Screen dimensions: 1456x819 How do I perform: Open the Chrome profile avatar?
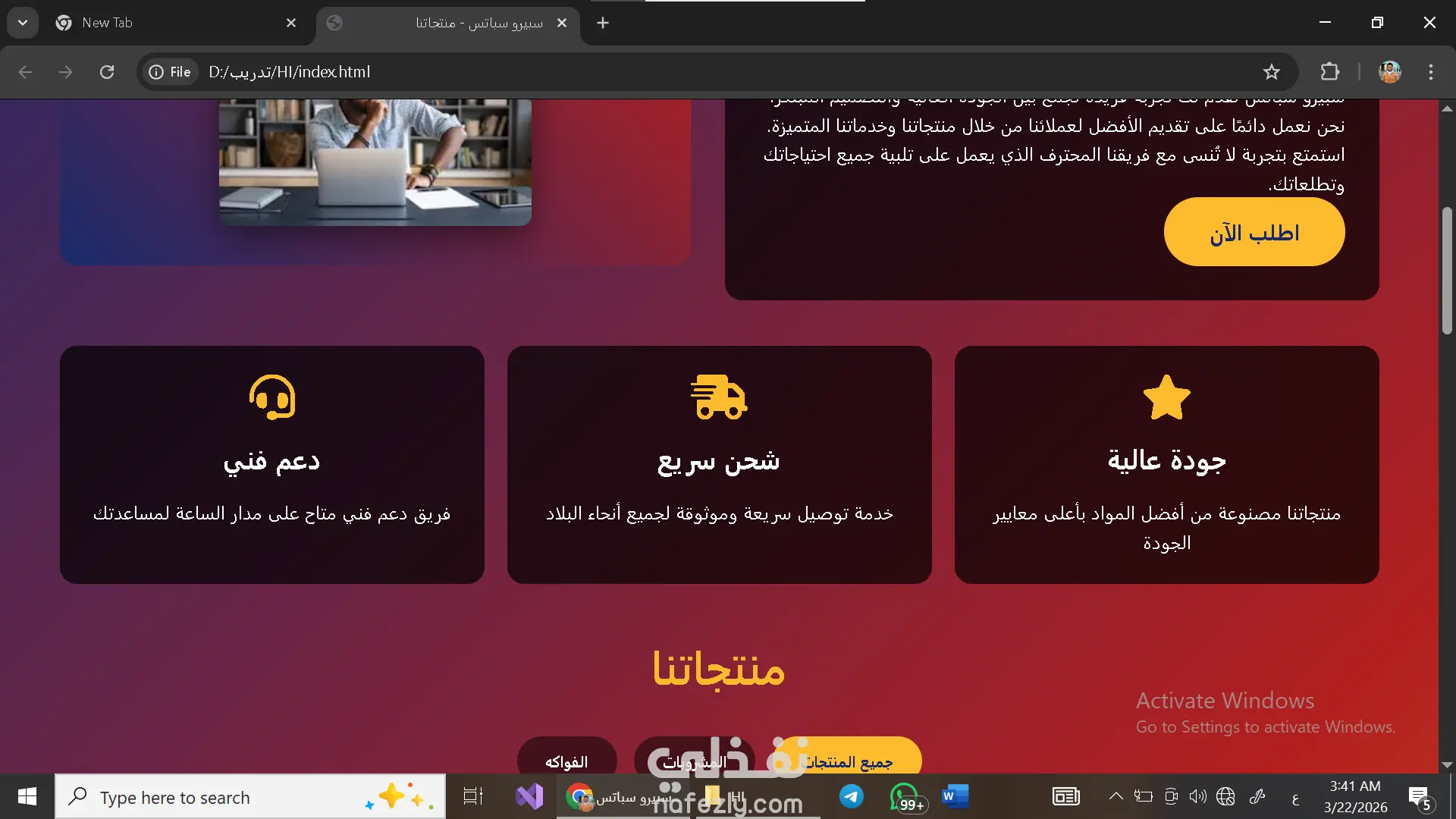[x=1389, y=72]
